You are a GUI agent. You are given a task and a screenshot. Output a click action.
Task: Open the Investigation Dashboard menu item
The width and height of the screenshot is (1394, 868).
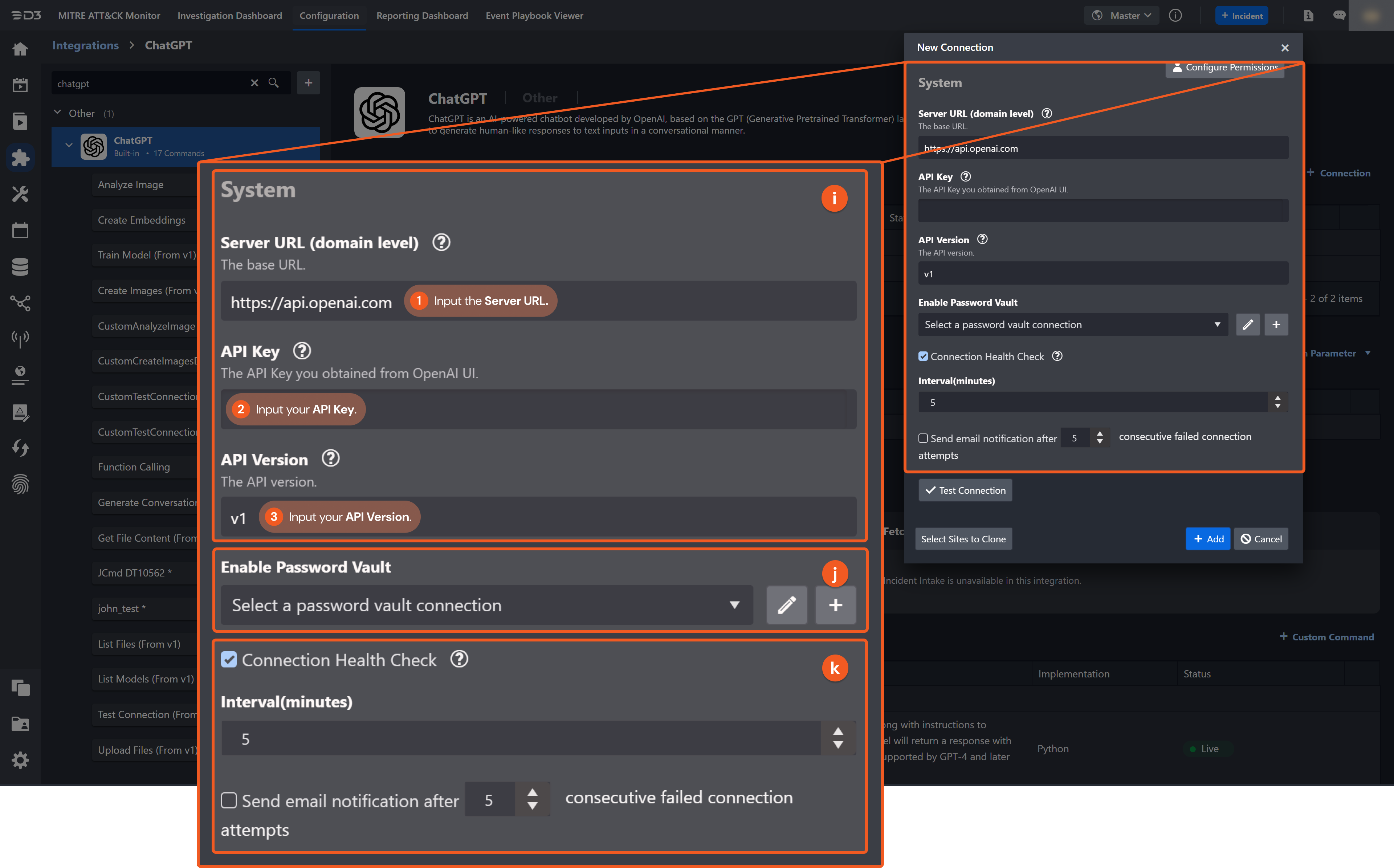tap(229, 16)
